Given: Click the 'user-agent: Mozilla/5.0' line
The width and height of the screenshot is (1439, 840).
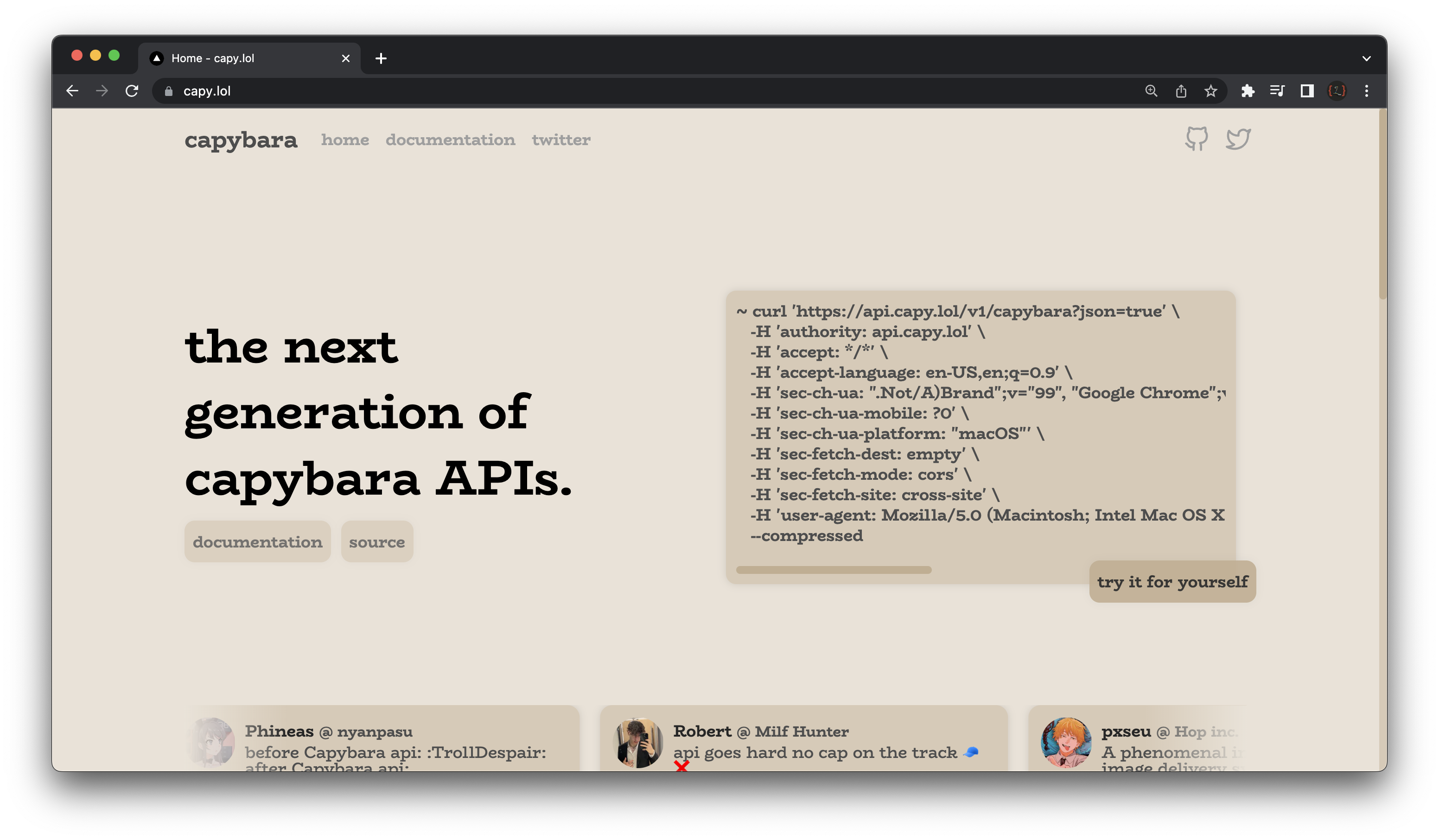Looking at the screenshot, I should [987, 515].
